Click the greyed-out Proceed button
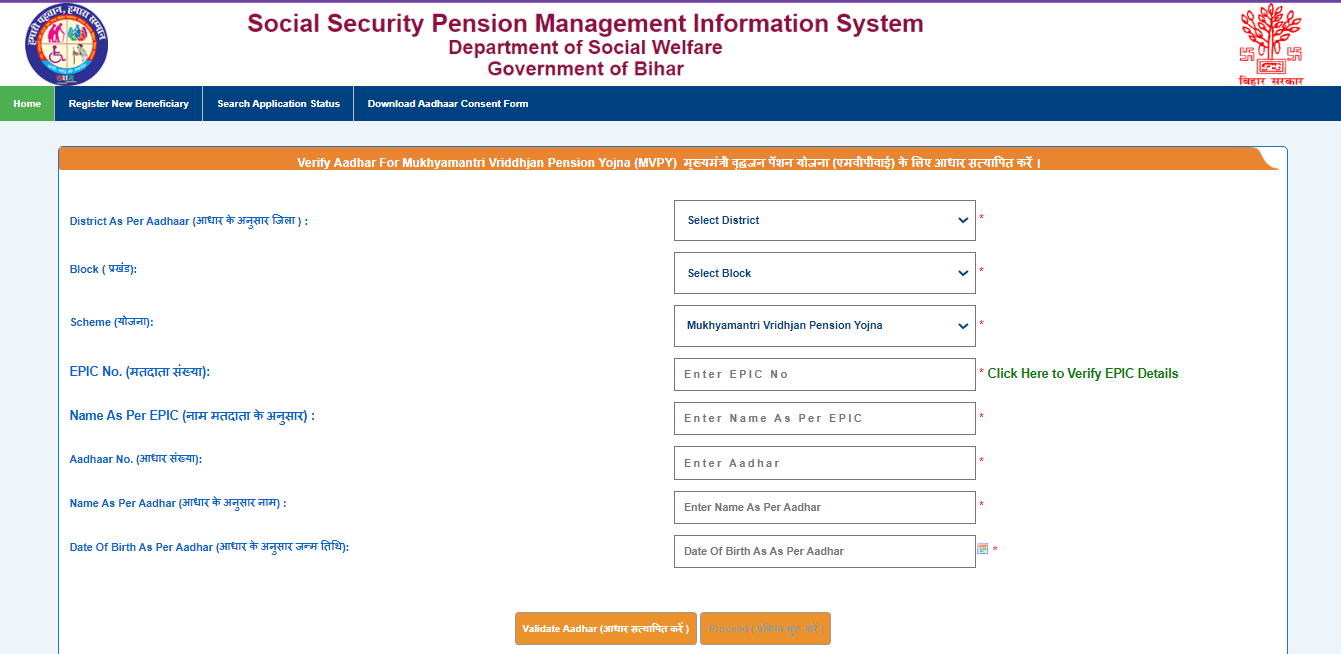The height and width of the screenshot is (654, 1341). pos(765,629)
